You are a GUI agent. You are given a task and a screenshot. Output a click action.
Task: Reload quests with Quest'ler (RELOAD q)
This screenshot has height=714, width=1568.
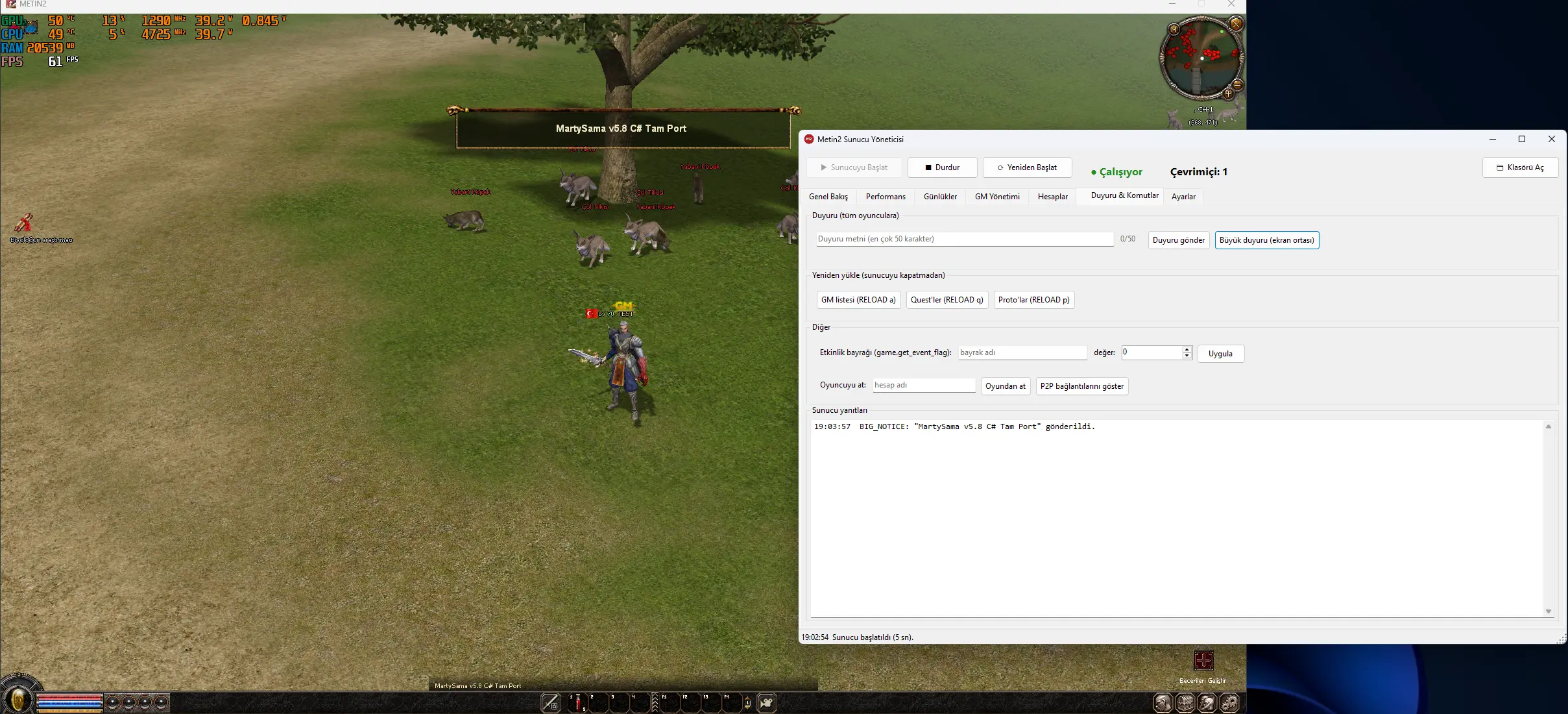coord(947,300)
